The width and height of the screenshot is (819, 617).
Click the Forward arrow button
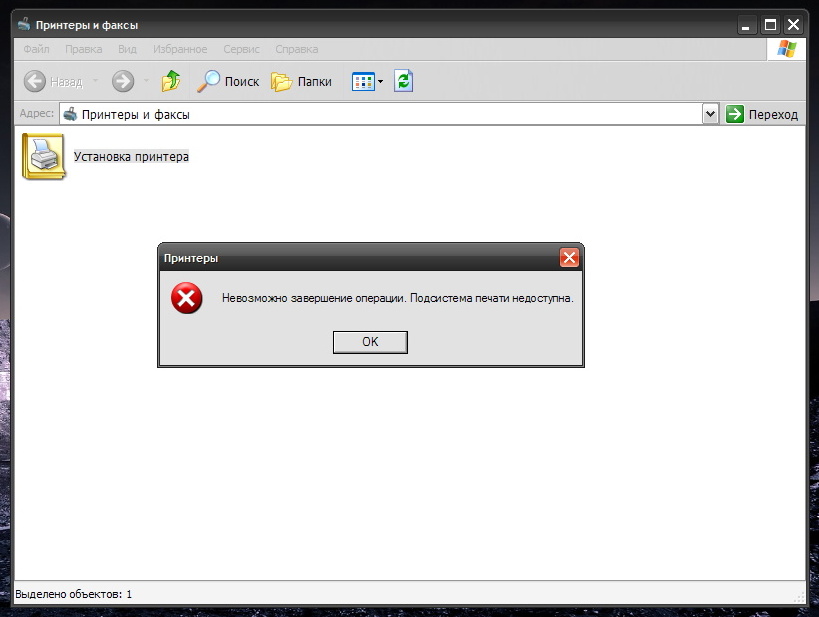(x=123, y=82)
